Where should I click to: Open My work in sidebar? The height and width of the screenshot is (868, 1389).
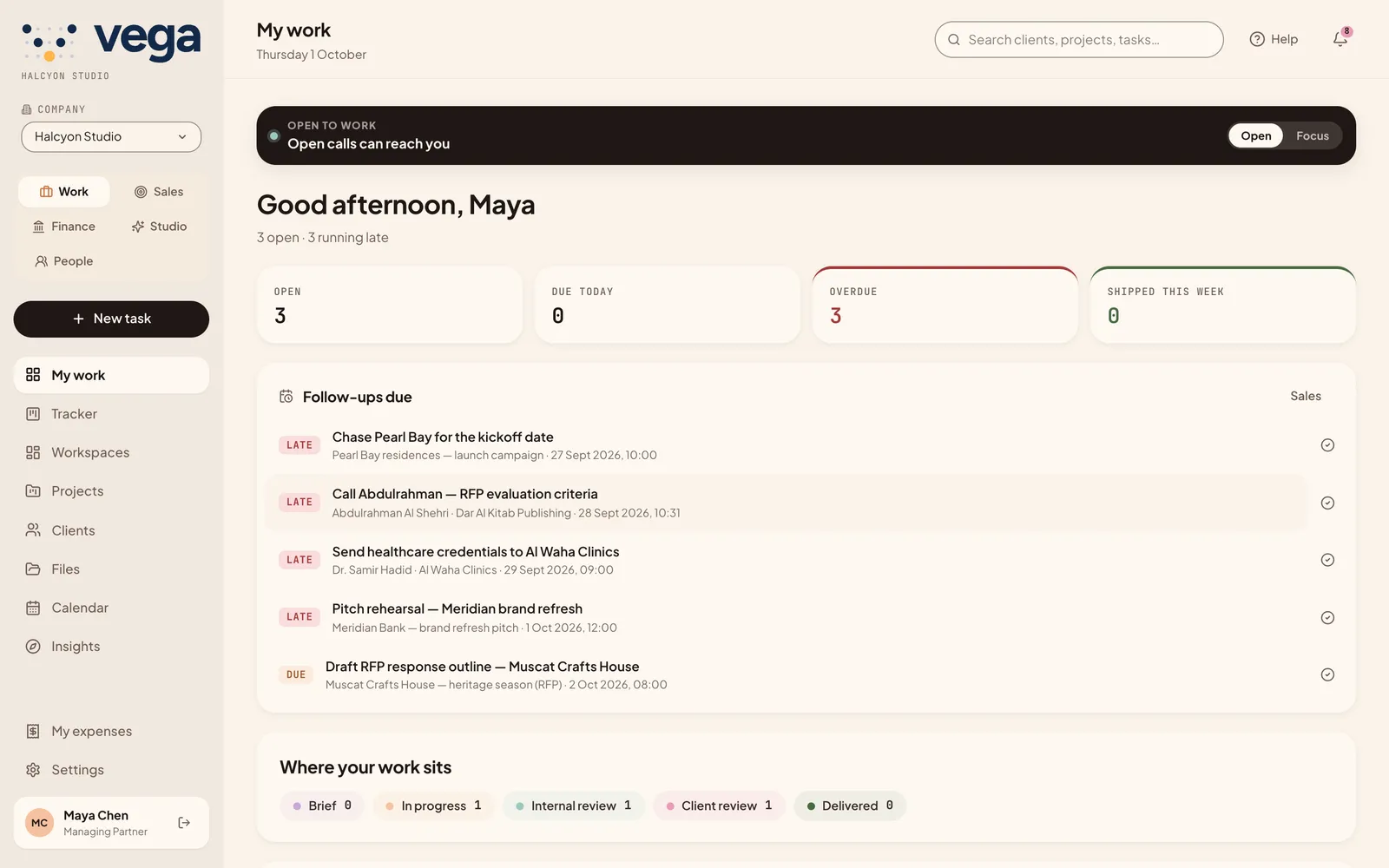click(111, 375)
